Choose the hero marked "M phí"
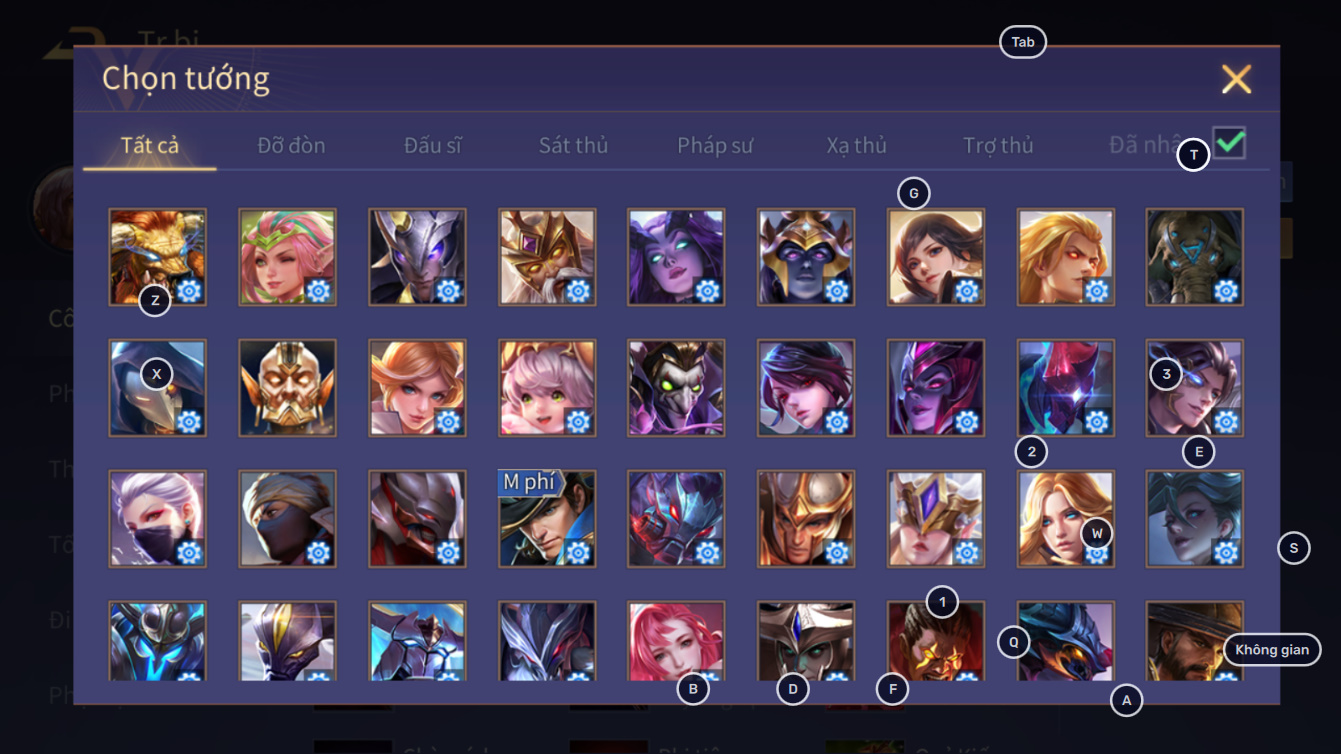This screenshot has width=1341, height=754. [x=547, y=519]
